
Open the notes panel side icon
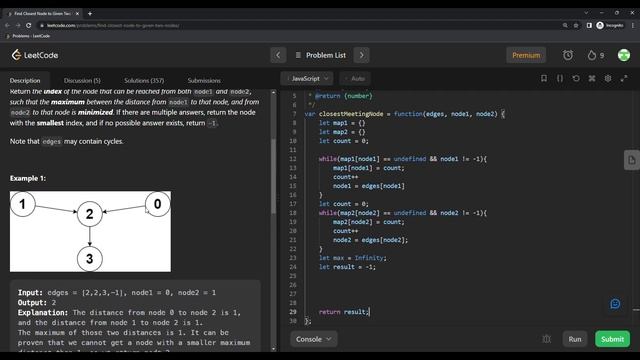click(x=631, y=160)
